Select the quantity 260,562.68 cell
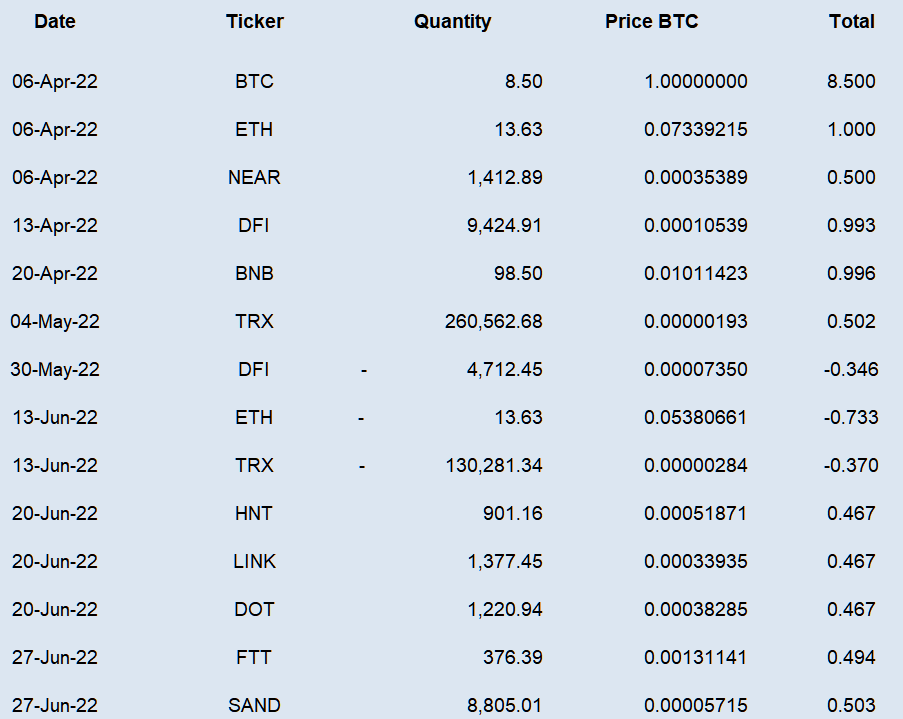The height and width of the screenshot is (719, 903). [x=494, y=321]
